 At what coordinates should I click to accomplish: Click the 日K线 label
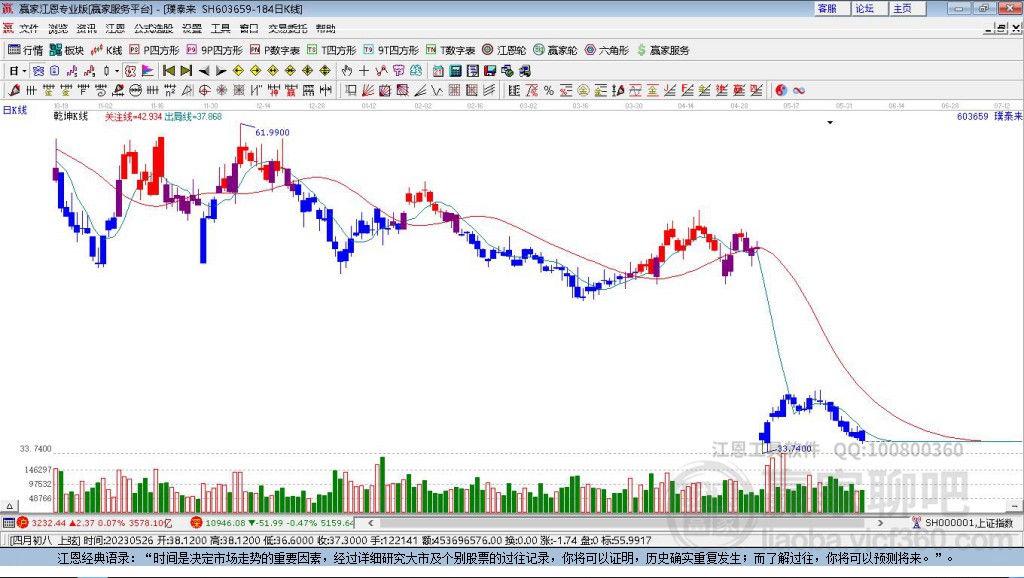(x=15, y=110)
